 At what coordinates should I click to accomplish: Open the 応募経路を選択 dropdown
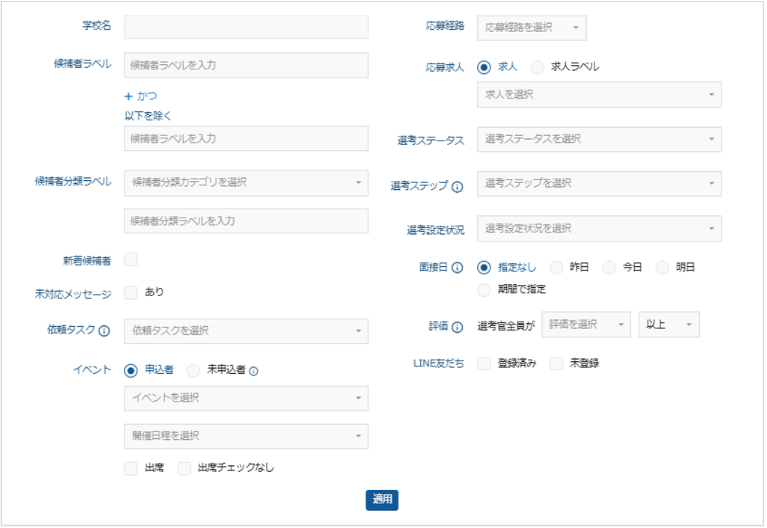pos(531,28)
